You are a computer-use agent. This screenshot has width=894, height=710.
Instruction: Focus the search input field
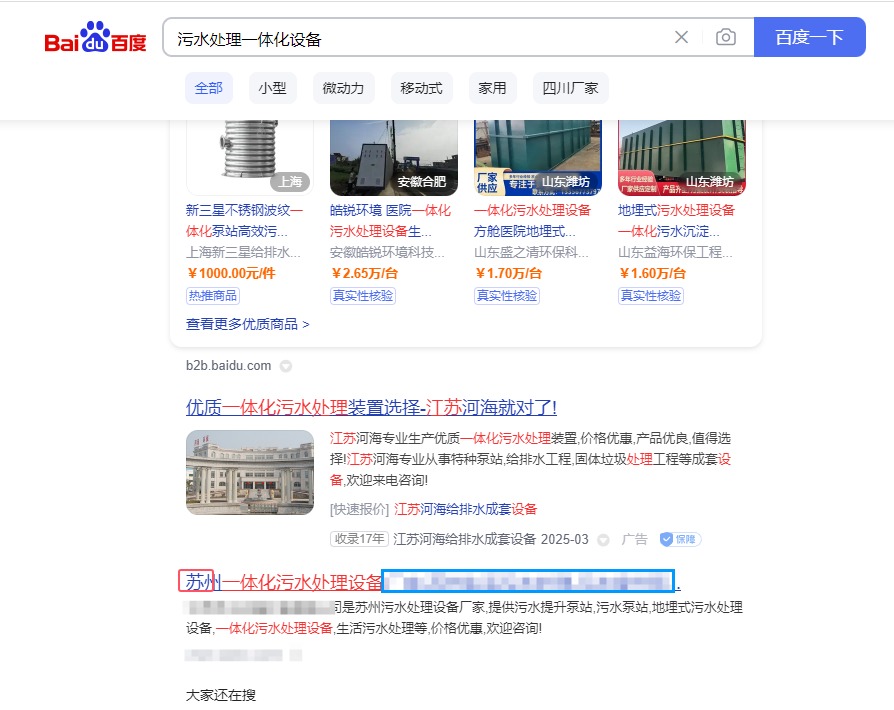(420, 38)
